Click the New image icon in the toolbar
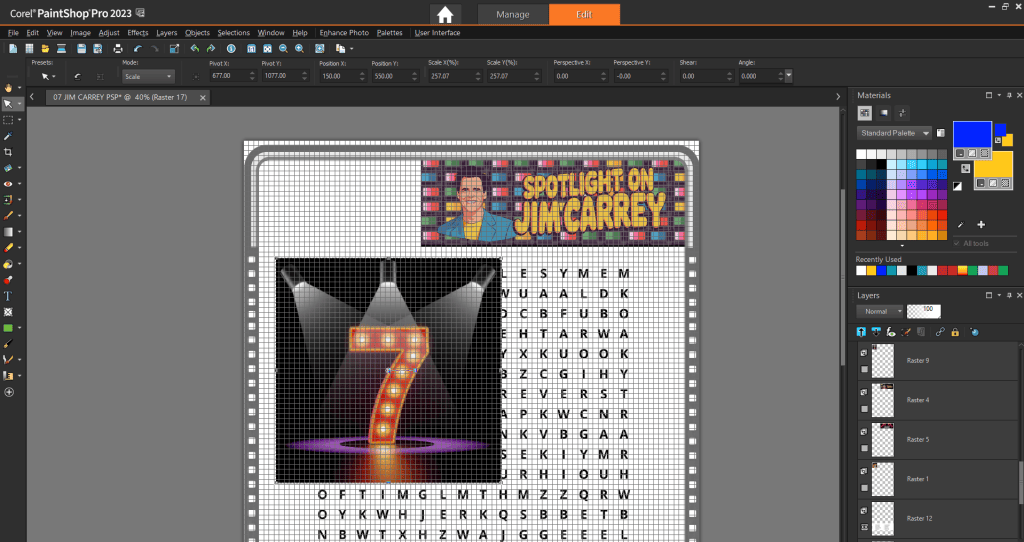The width and height of the screenshot is (1024, 542). coord(13,48)
